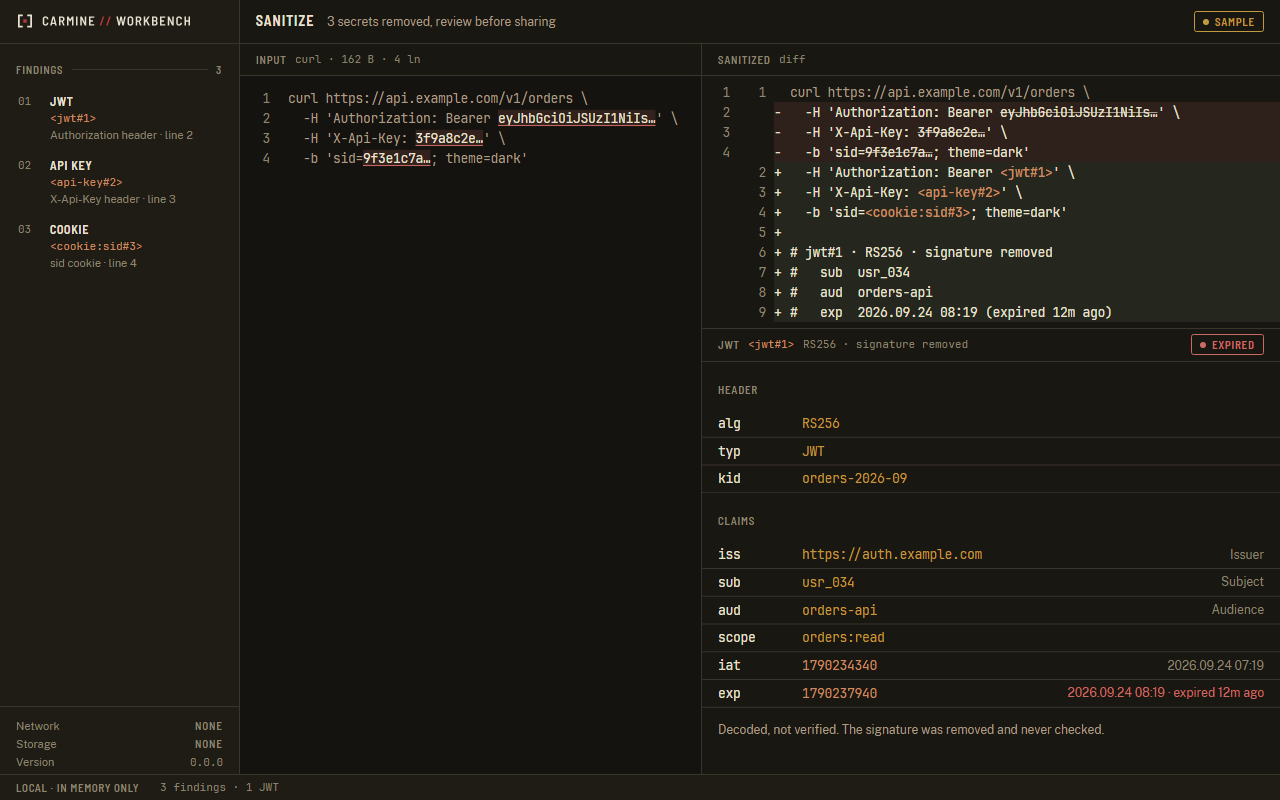Click the Version 0.0.0 row
The width and height of the screenshot is (1280, 800).
click(x=119, y=762)
